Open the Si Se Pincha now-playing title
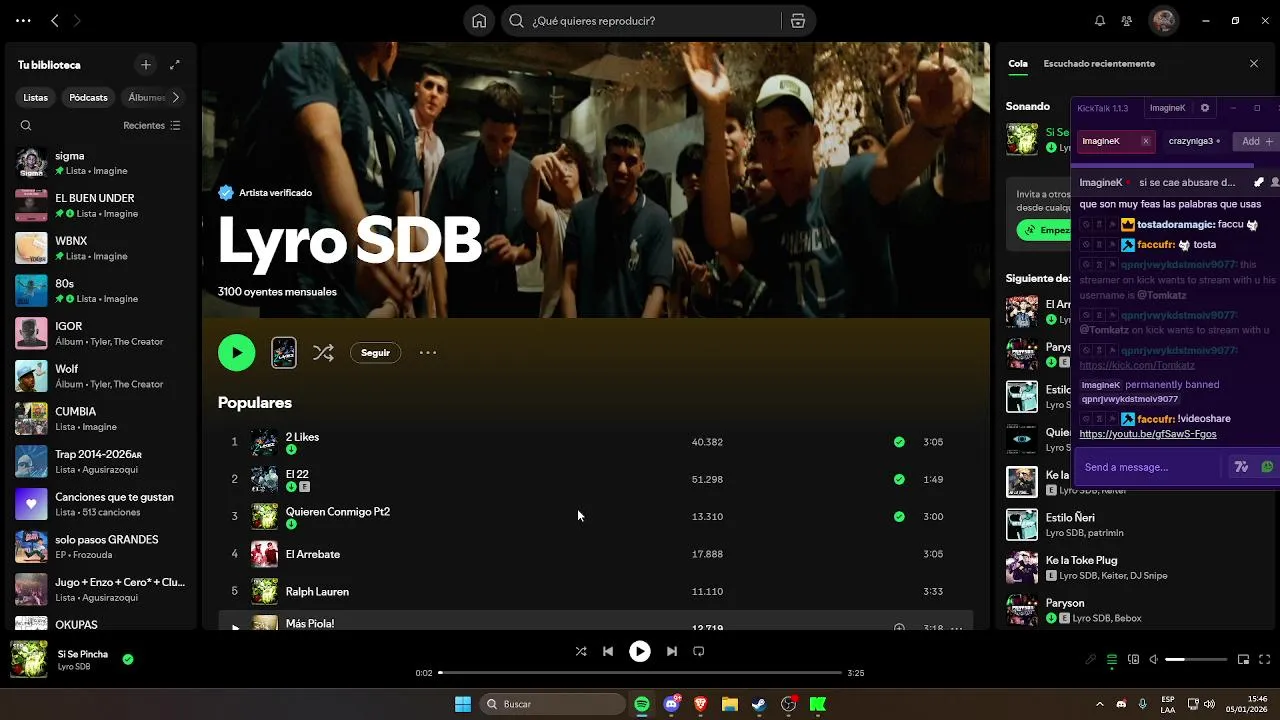 coord(83,654)
